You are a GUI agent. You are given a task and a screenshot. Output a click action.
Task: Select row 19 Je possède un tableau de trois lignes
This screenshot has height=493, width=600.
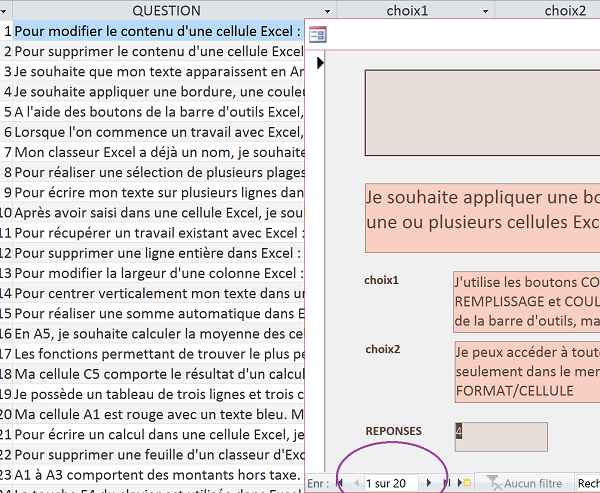[158, 394]
